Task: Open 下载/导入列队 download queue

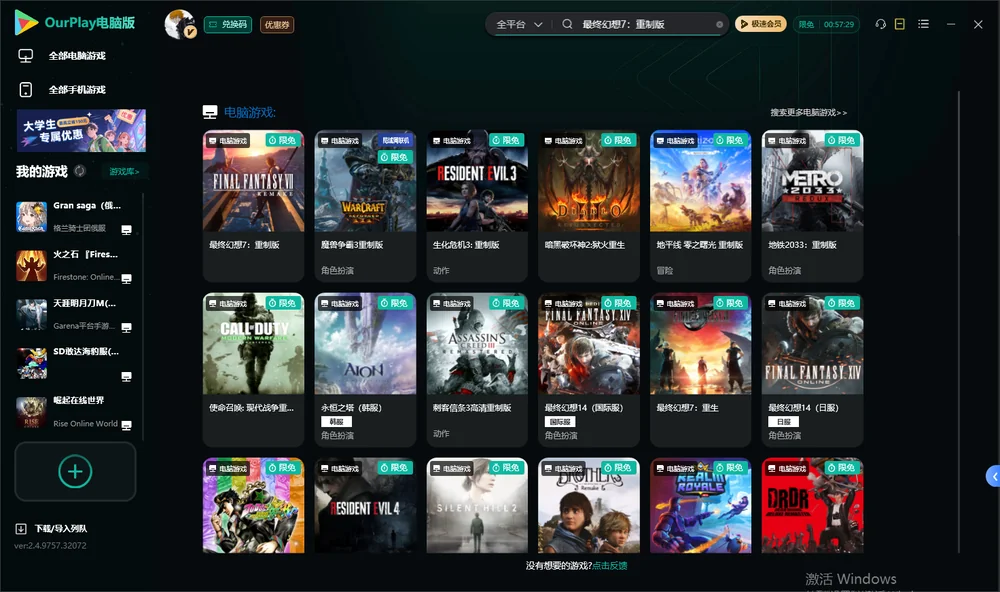Action: tap(61, 529)
